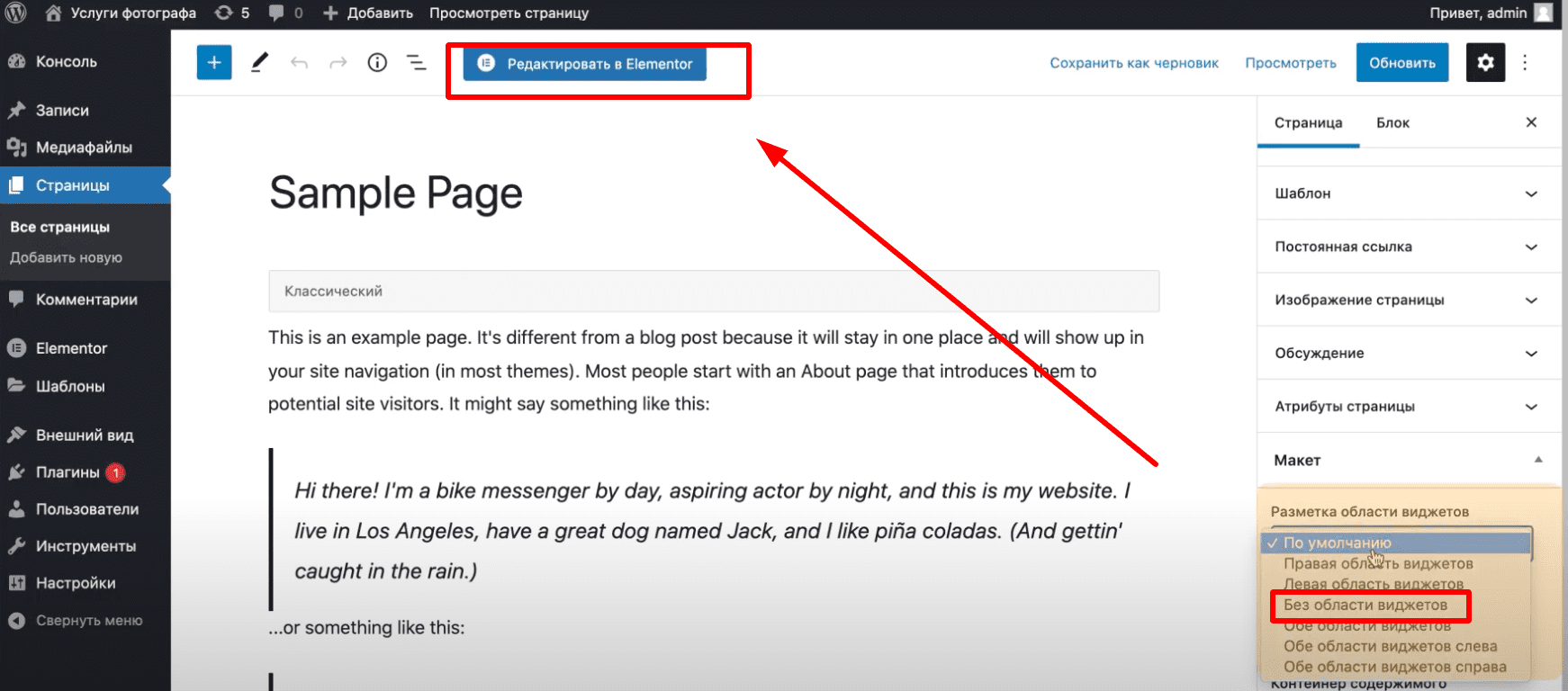
Task: Click the undo arrow
Action: [x=299, y=63]
